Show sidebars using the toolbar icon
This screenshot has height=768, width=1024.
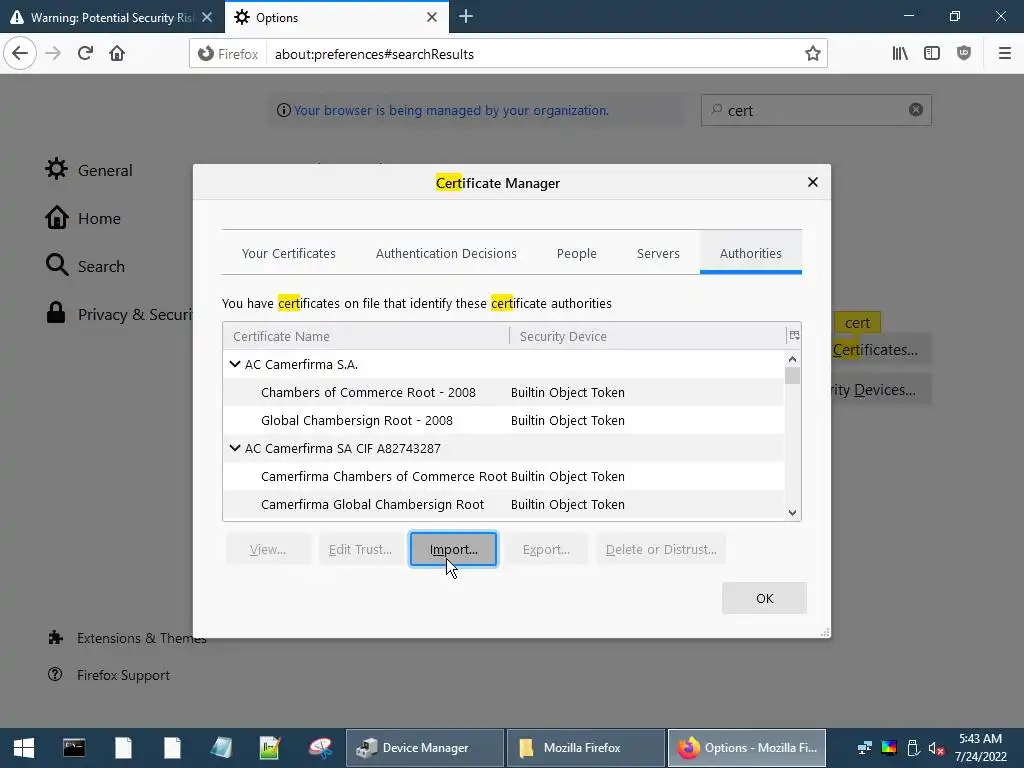(x=932, y=54)
